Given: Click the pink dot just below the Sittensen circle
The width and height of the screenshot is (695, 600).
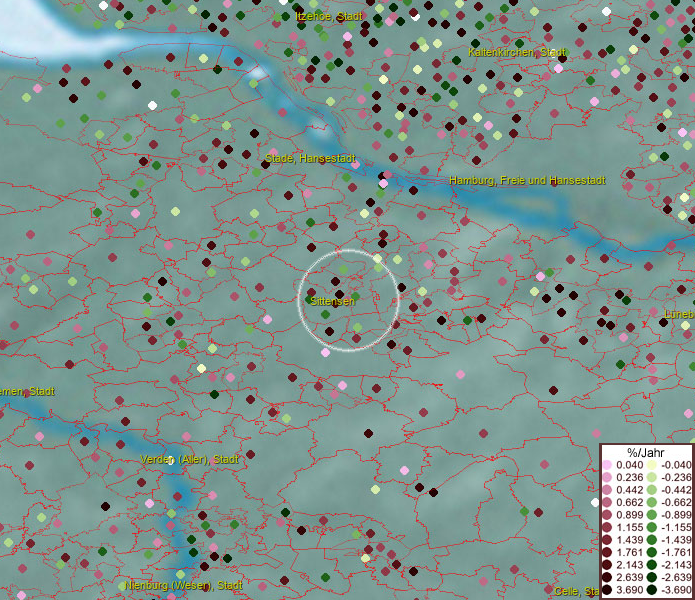Looking at the screenshot, I should pyautogui.click(x=325, y=353).
